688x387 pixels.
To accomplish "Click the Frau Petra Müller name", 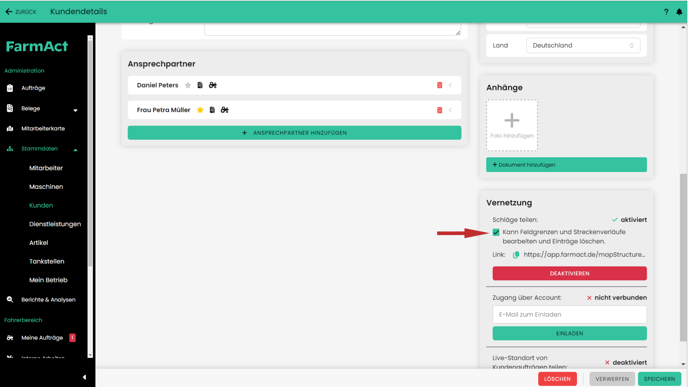I will [163, 110].
